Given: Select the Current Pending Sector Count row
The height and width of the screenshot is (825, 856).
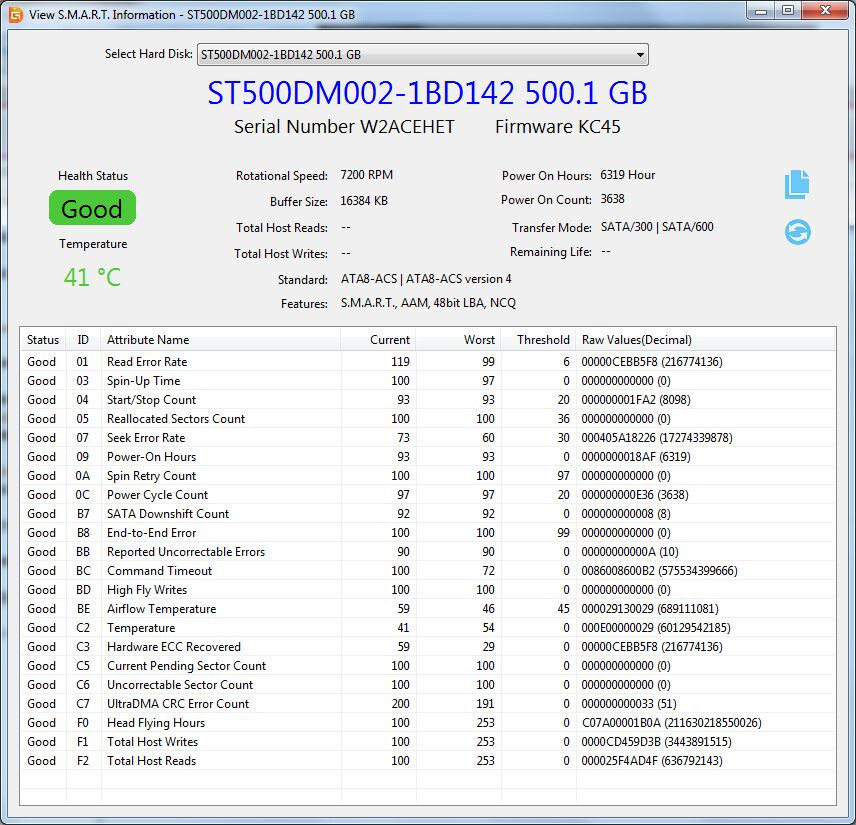Looking at the screenshot, I should (428, 666).
